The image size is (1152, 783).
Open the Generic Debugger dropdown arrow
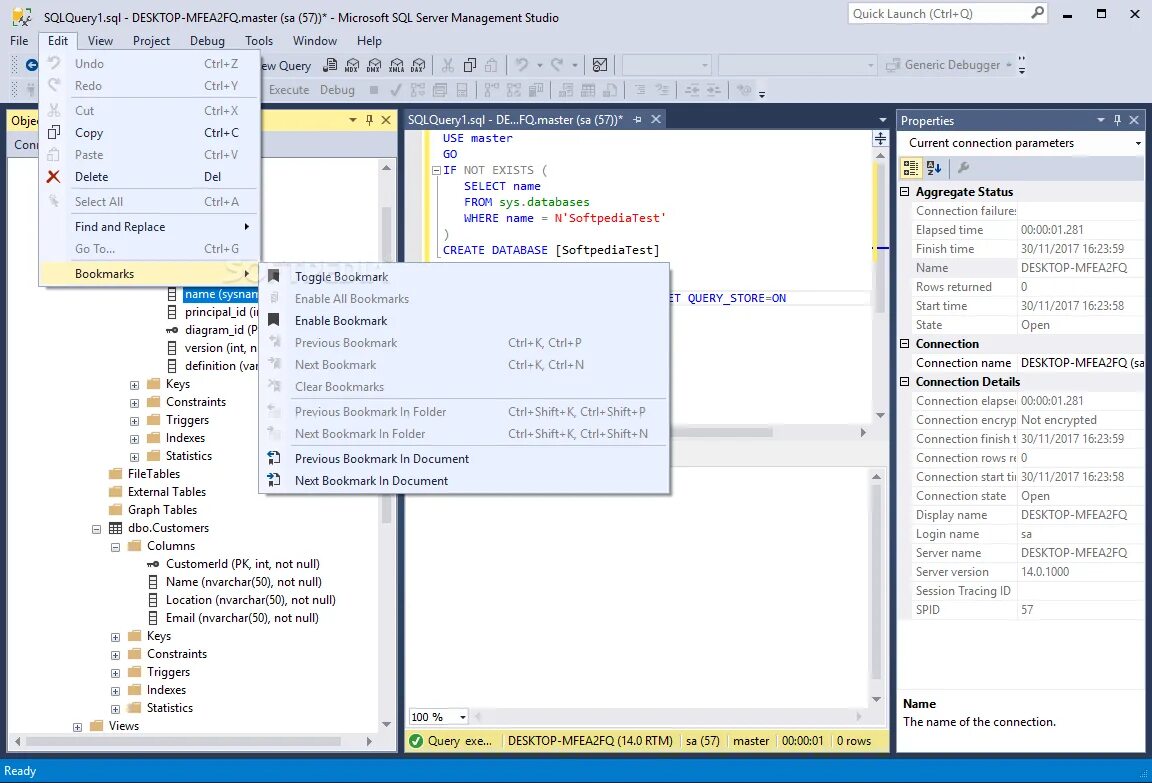[x=1009, y=65]
